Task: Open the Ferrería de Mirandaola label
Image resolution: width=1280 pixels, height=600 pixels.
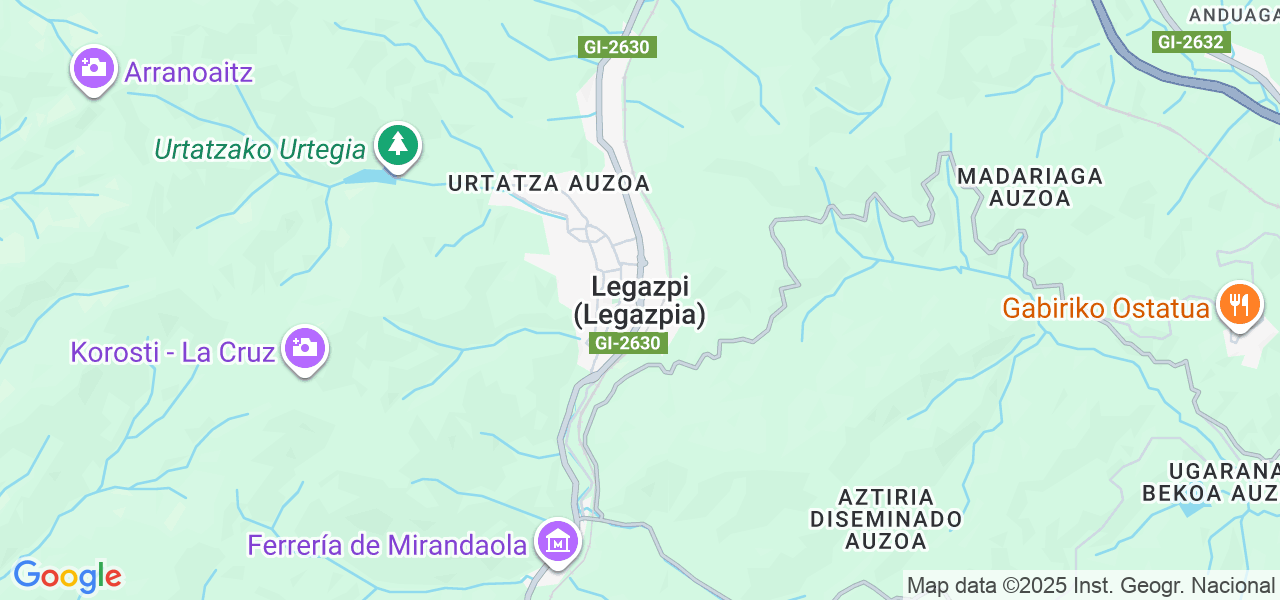Action: coord(388,545)
